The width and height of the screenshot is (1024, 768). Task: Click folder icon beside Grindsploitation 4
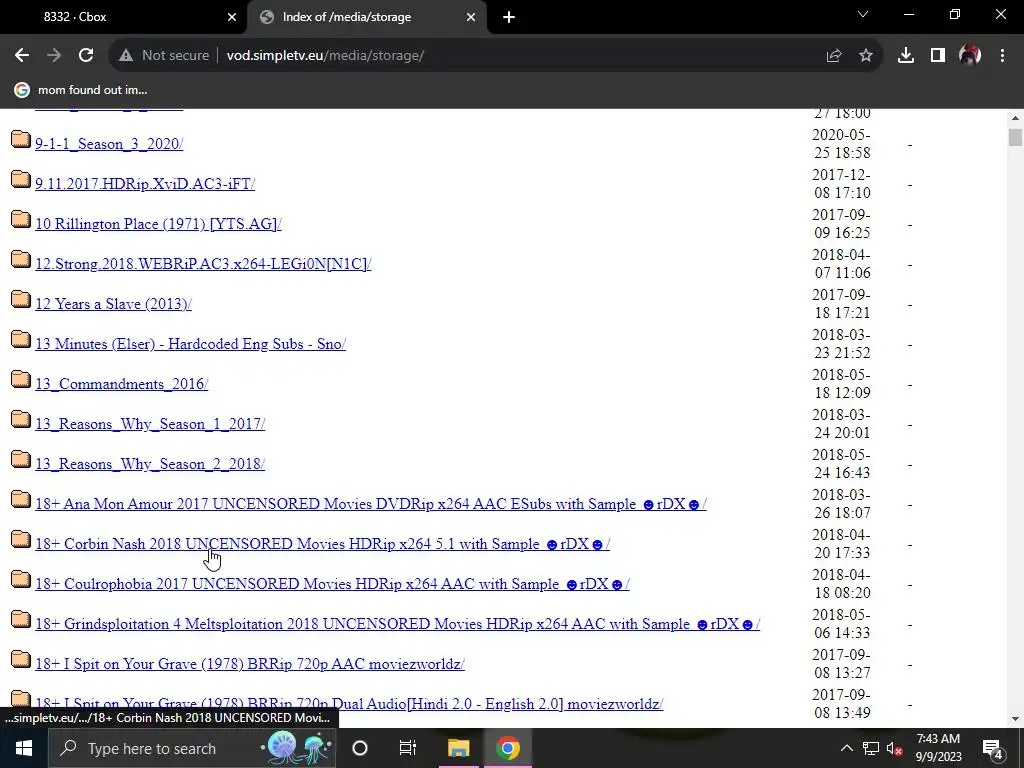[21, 619]
